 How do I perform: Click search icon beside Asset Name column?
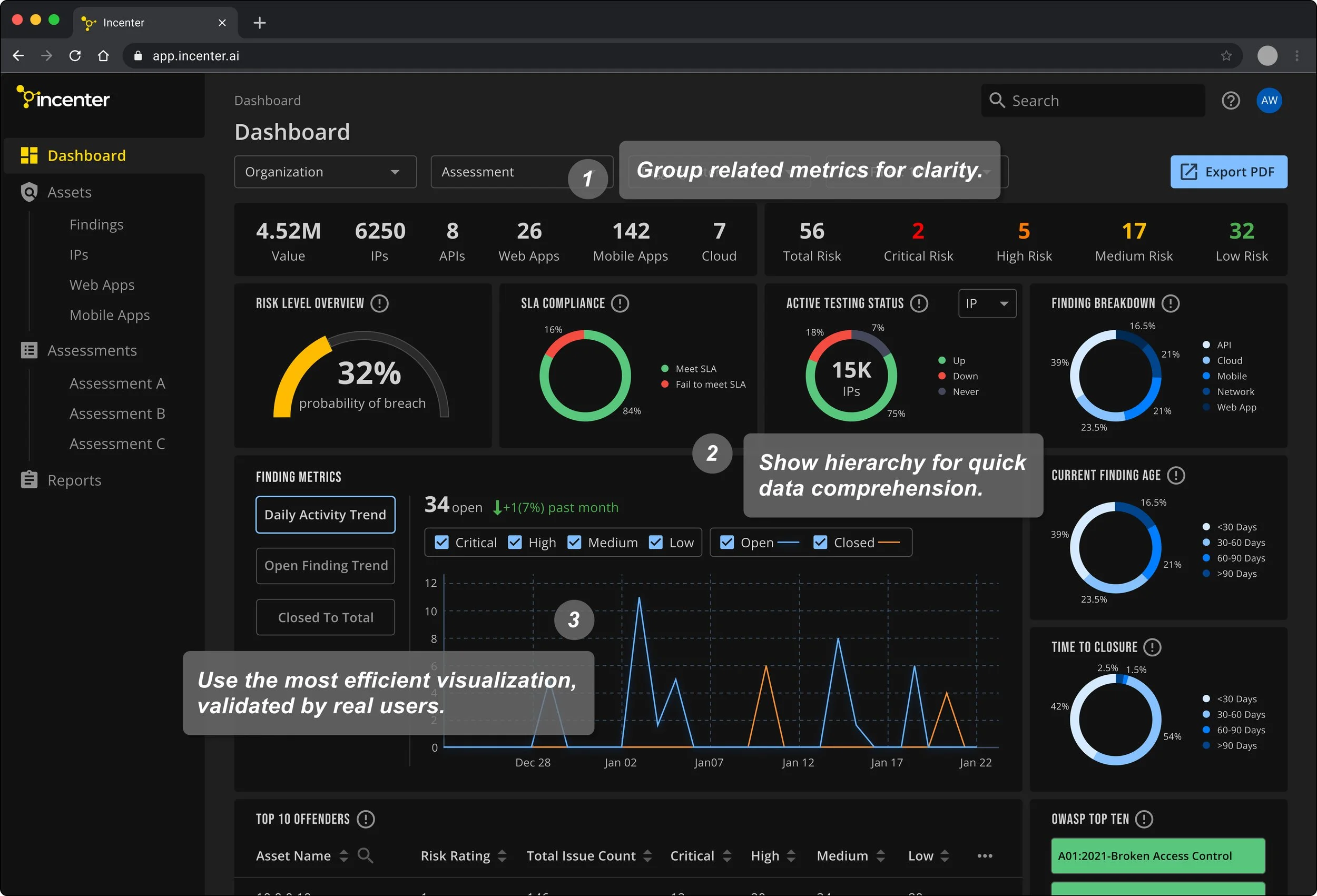pyautogui.click(x=365, y=855)
